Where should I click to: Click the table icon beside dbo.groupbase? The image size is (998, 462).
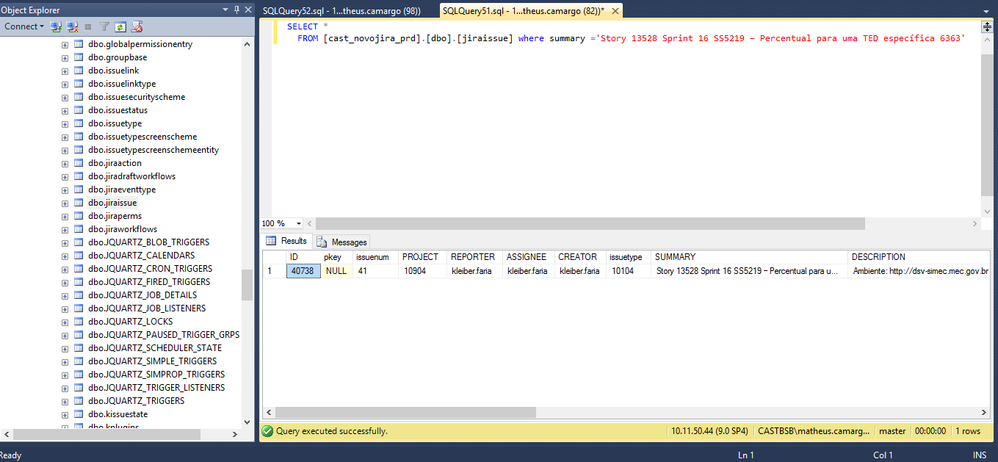pos(79,57)
